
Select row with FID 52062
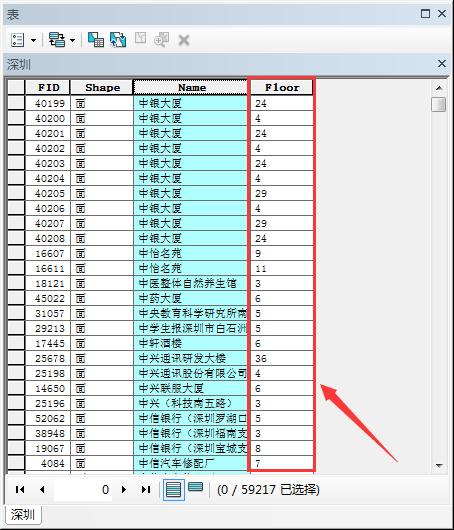coord(16,418)
